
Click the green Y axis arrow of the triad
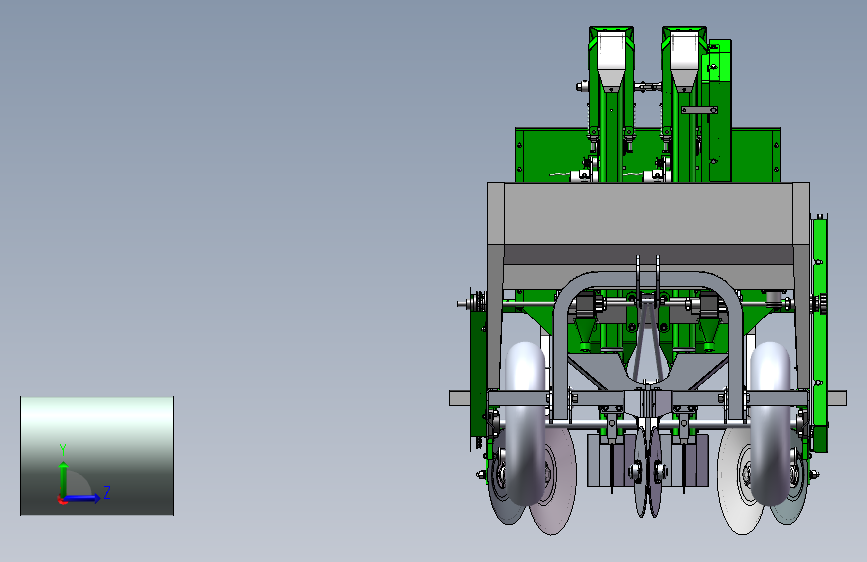(64, 479)
